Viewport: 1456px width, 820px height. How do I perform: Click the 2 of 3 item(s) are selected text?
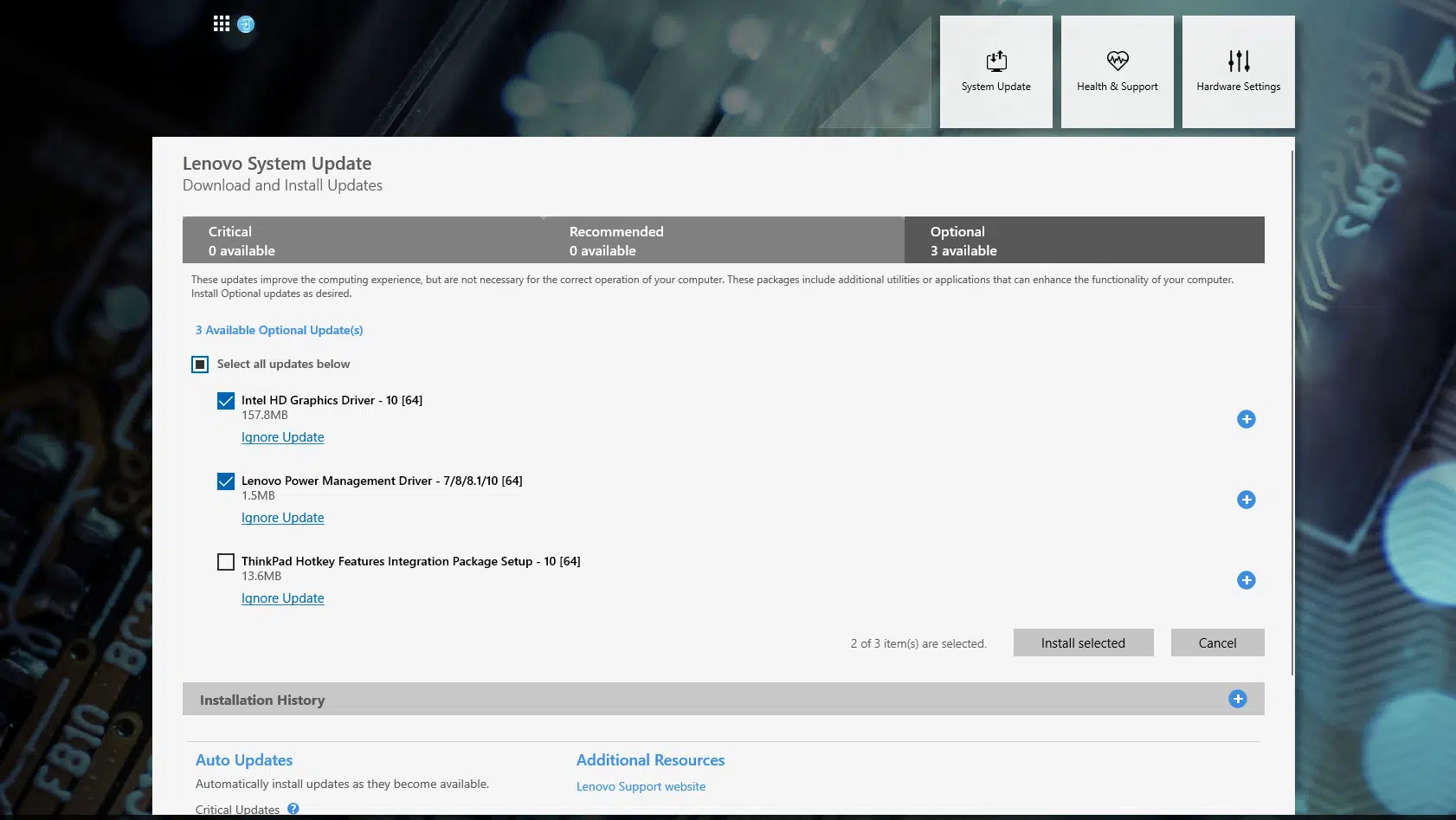click(918, 643)
